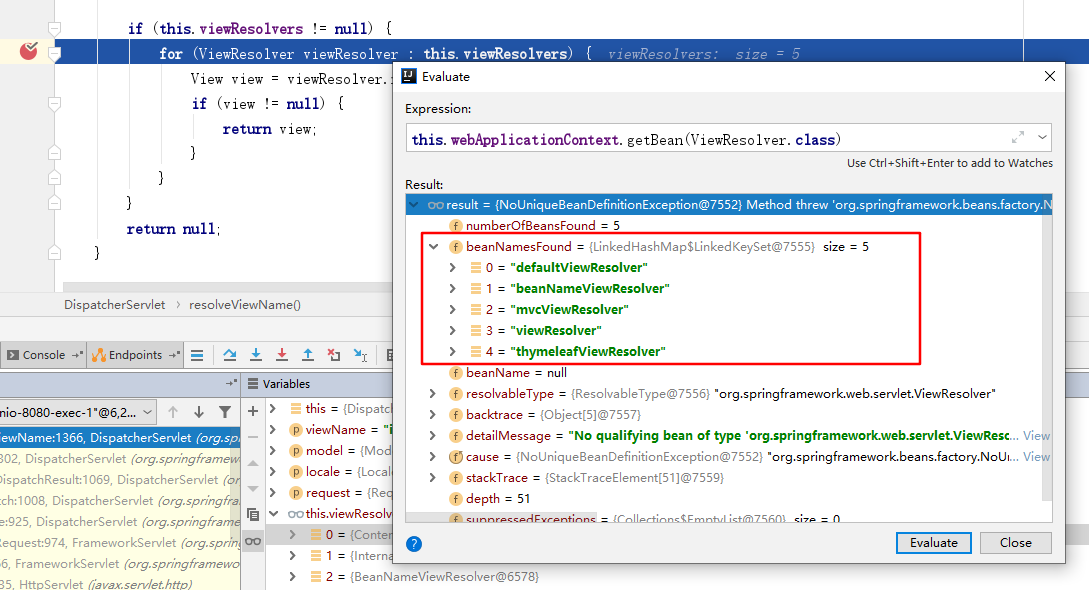Viewport: 1089px width, 590px height.
Task: Click the frames filter funnel icon
Action: [225, 412]
